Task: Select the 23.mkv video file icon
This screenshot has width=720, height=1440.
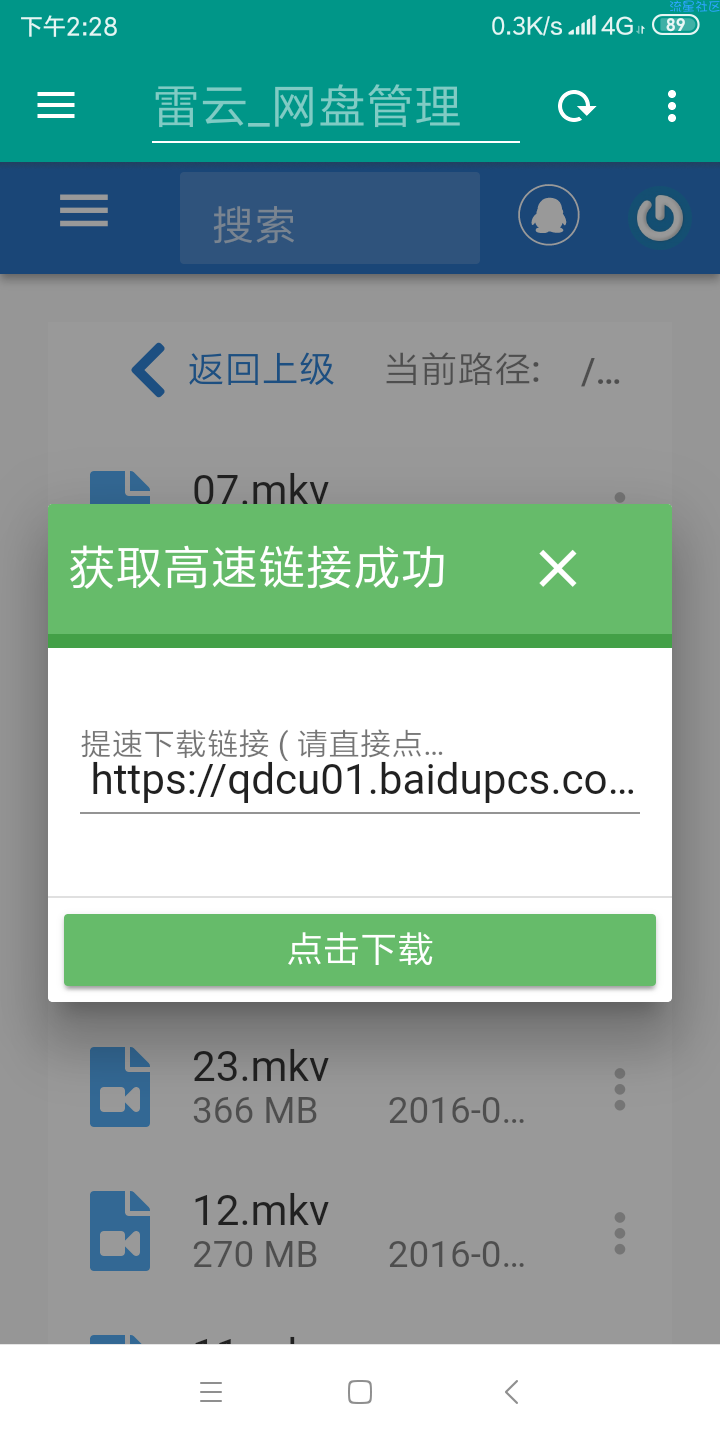Action: pyautogui.click(x=120, y=1087)
